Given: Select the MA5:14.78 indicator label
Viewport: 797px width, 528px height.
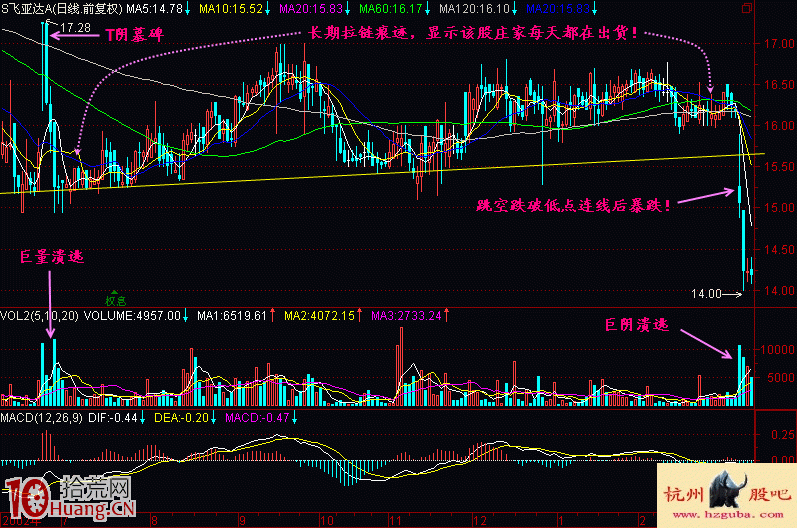Looking at the screenshot, I should click(154, 9).
